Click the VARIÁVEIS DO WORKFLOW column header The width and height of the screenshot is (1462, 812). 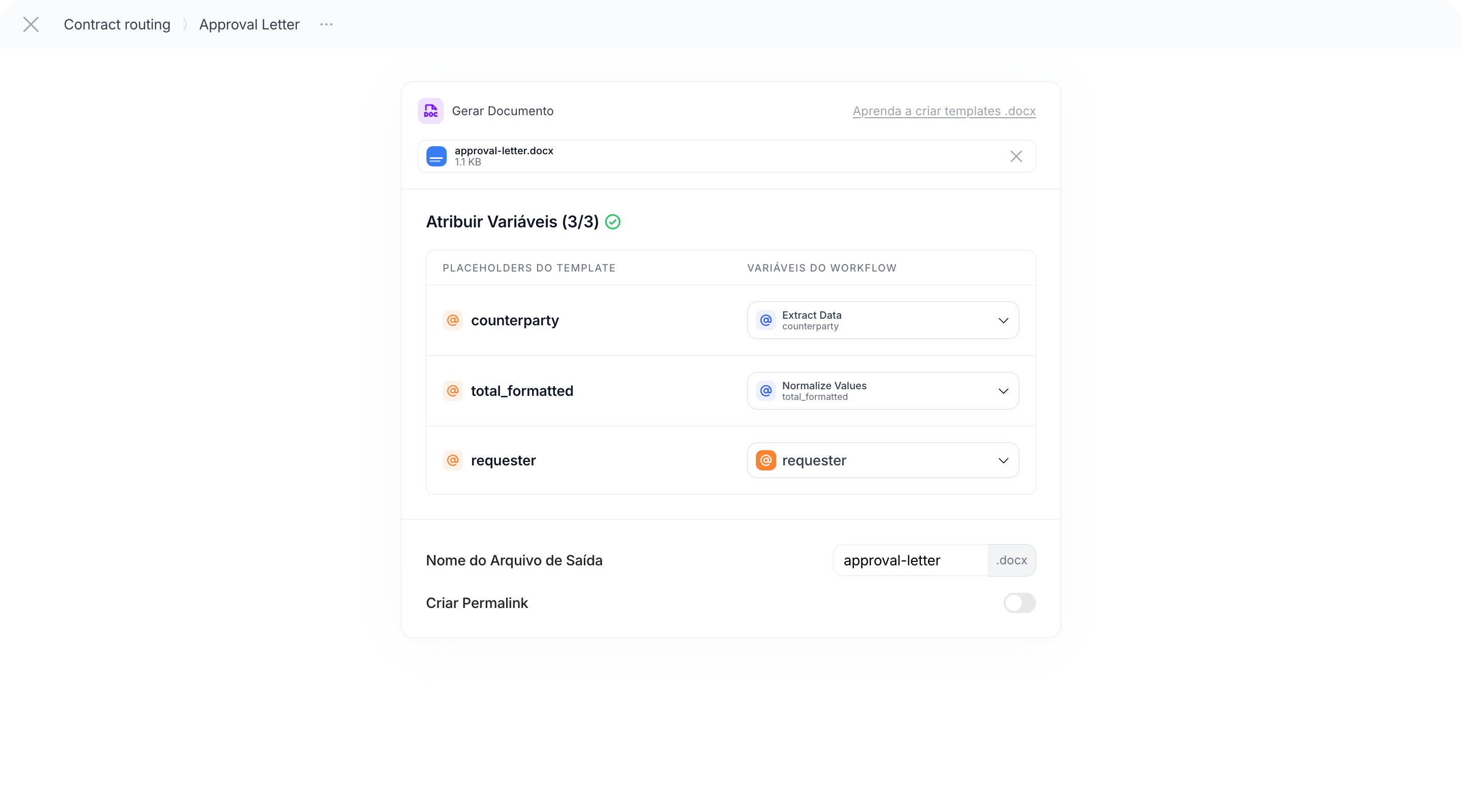pyautogui.click(x=822, y=268)
